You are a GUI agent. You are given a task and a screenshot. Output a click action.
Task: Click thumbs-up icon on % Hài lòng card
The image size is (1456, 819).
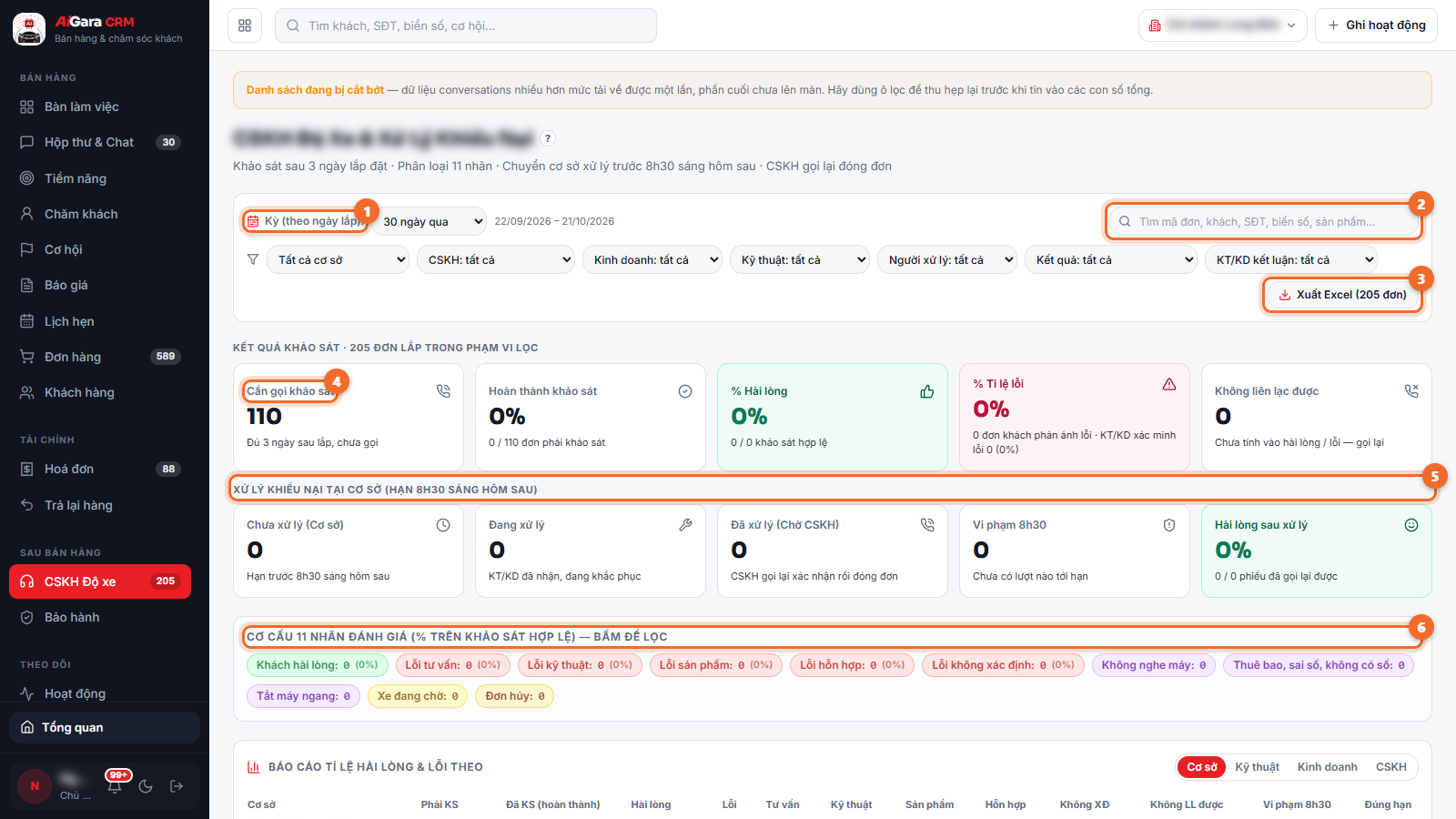coord(927,391)
